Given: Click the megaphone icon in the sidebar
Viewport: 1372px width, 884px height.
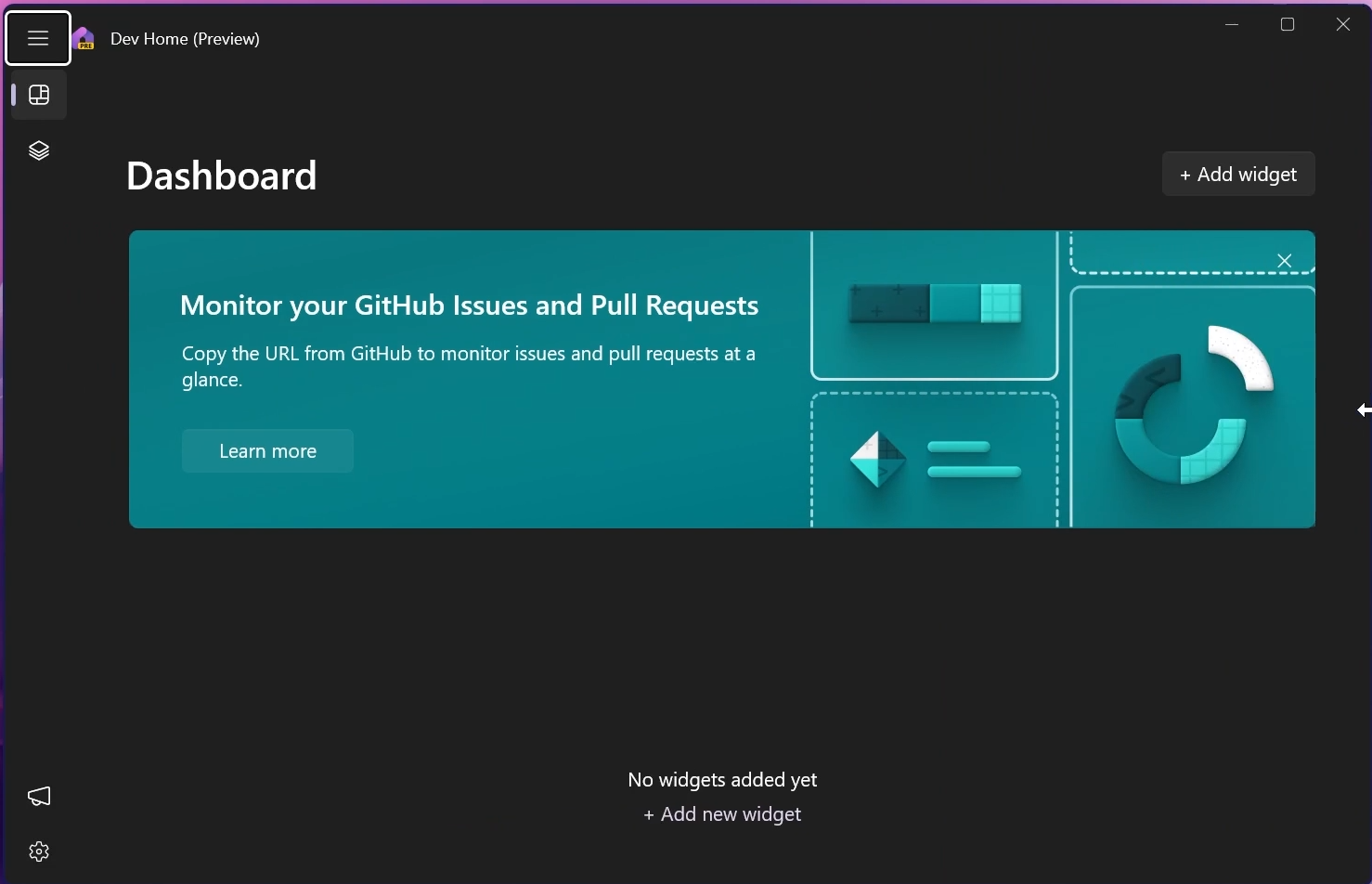Looking at the screenshot, I should coord(39,796).
